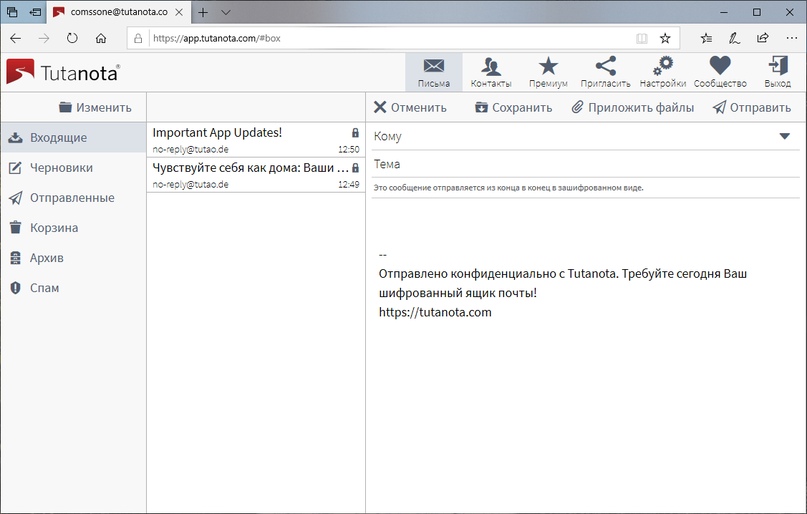Go back in the browser
This screenshot has height=514, width=807.
click(x=15, y=38)
